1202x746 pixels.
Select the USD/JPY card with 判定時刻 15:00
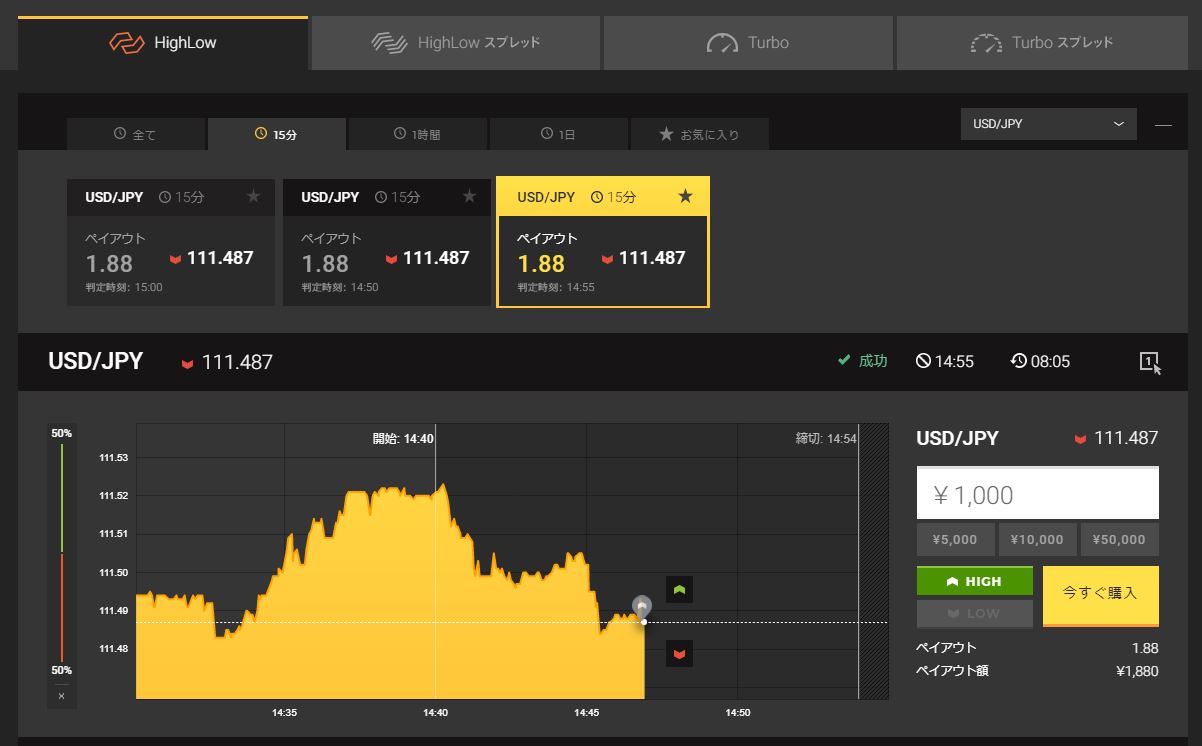171,242
